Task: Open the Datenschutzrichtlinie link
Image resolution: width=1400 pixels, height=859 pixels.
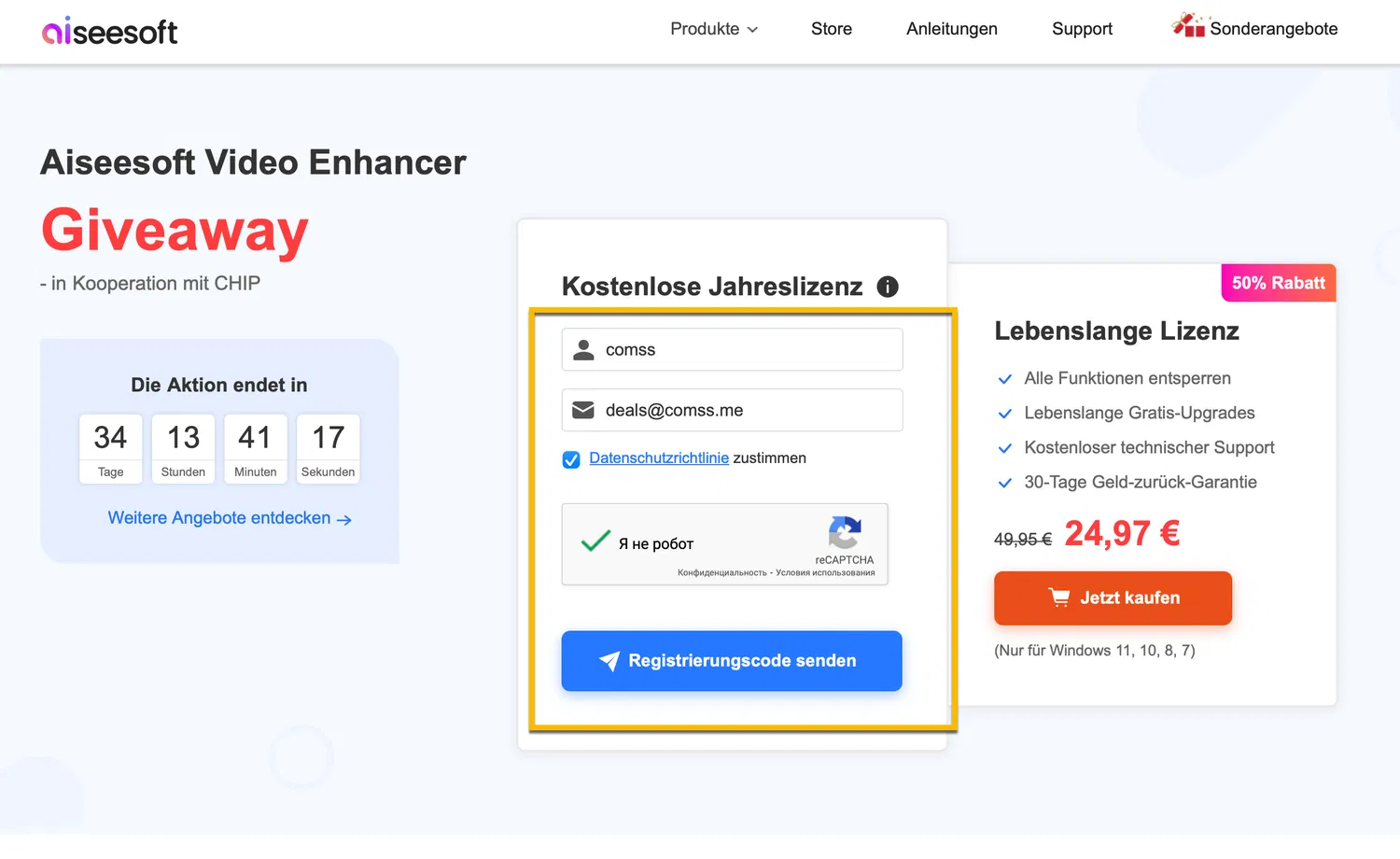Action: click(x=659, y=458)
